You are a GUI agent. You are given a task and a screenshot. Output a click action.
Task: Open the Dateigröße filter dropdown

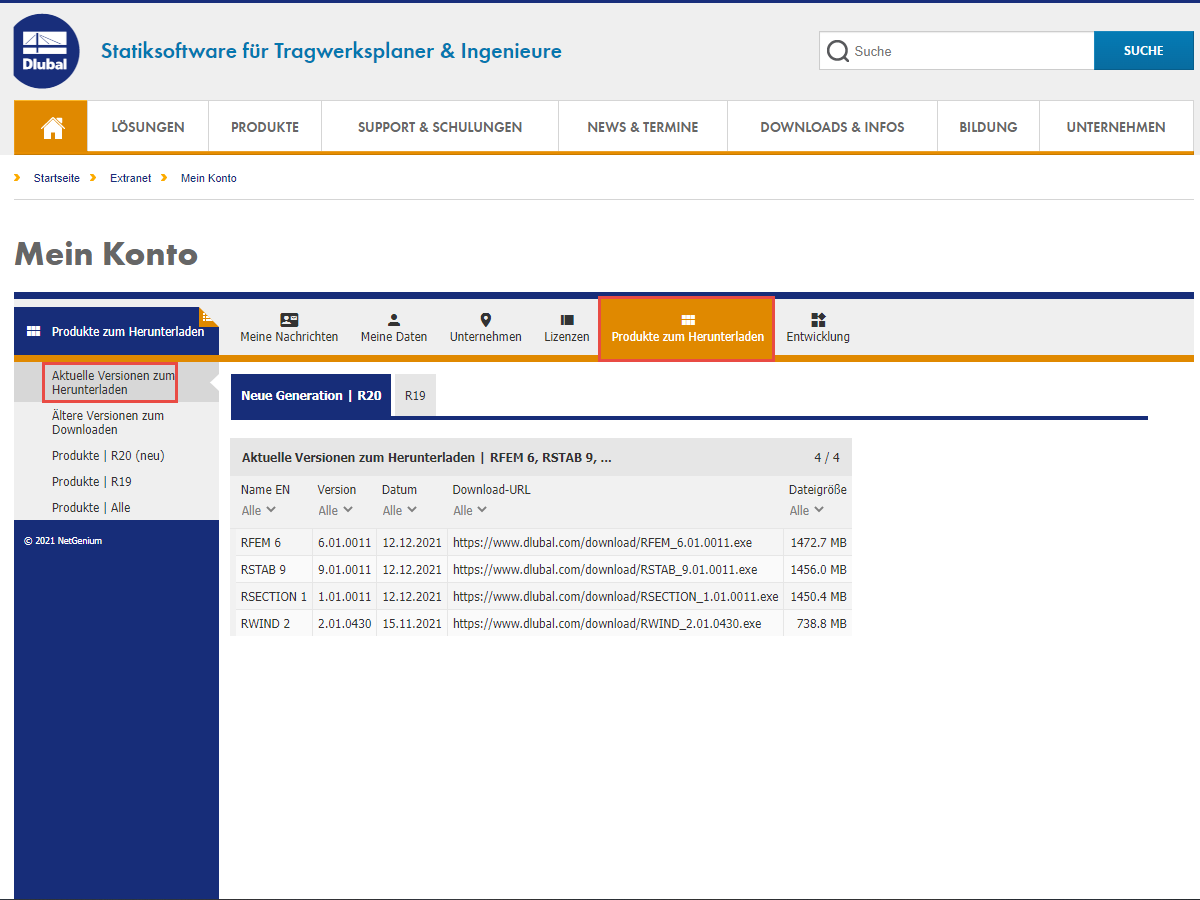coord(806,510)
